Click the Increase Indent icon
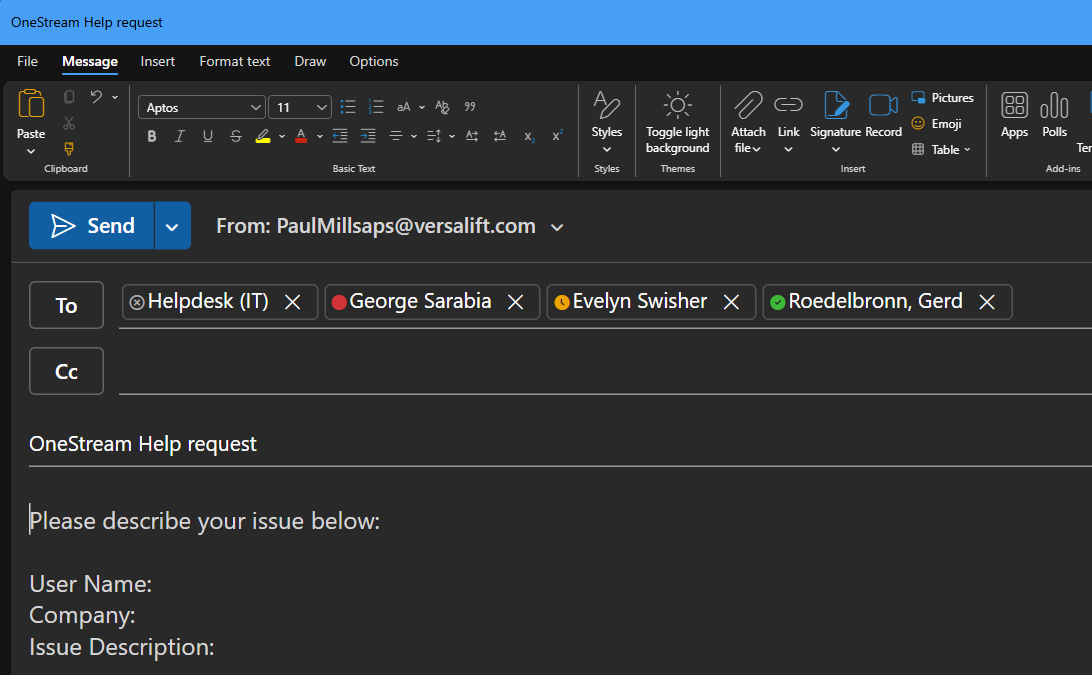 [x=368, y=136]
